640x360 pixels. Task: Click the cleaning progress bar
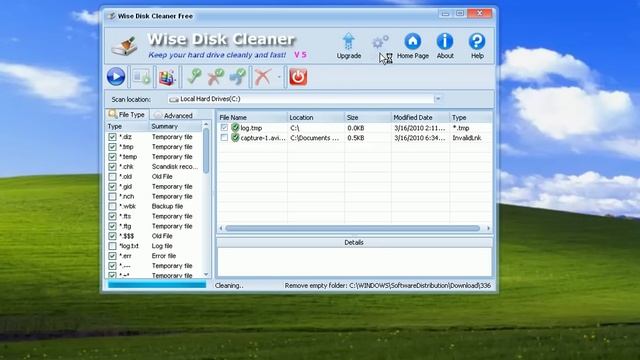pos(157,285)
